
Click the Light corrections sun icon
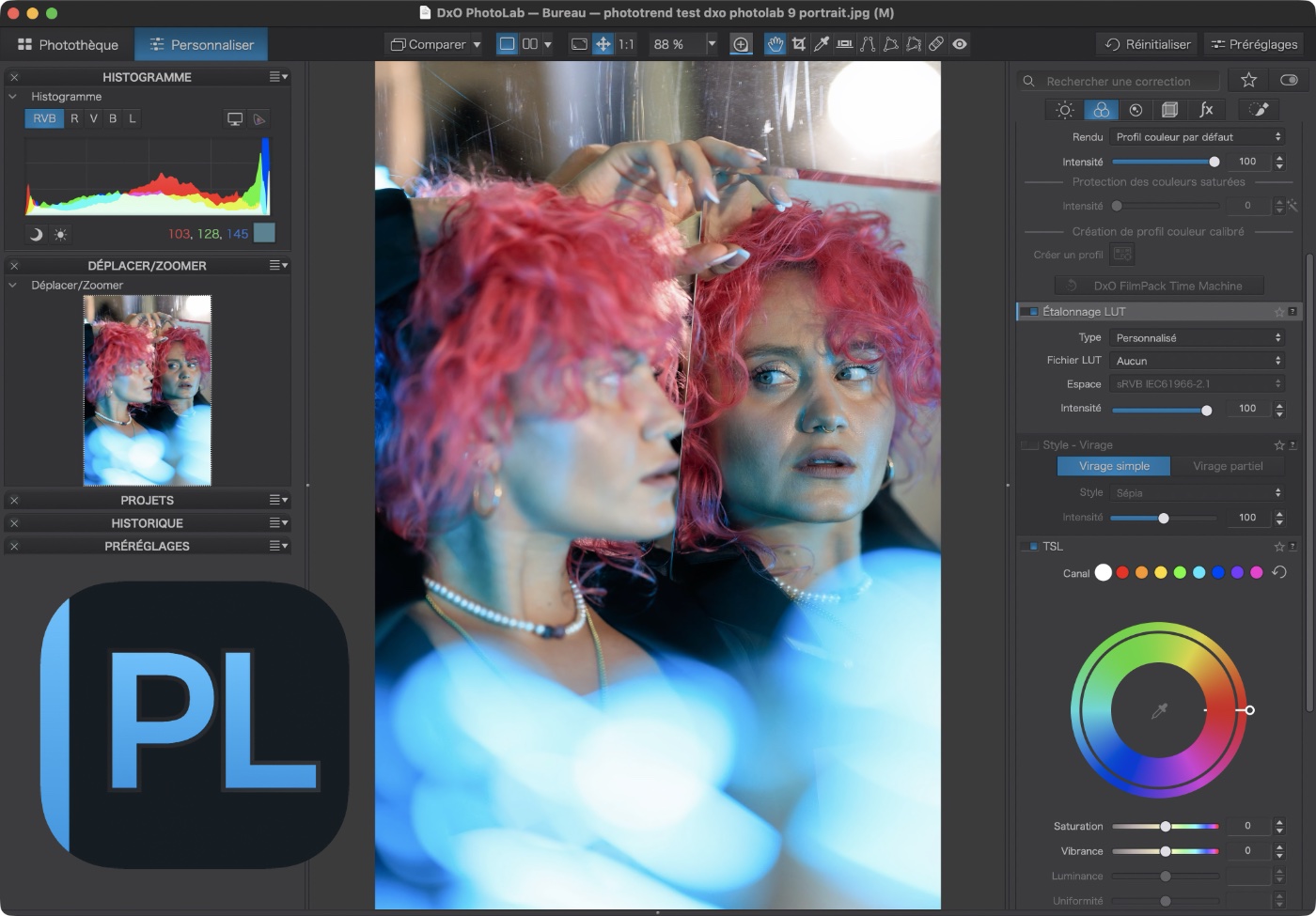click(1064, 110)
